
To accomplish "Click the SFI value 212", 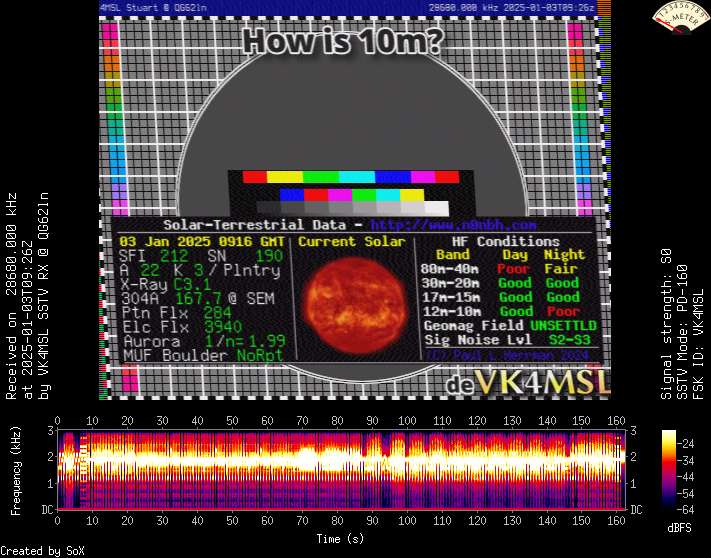I will click(173, 256).
